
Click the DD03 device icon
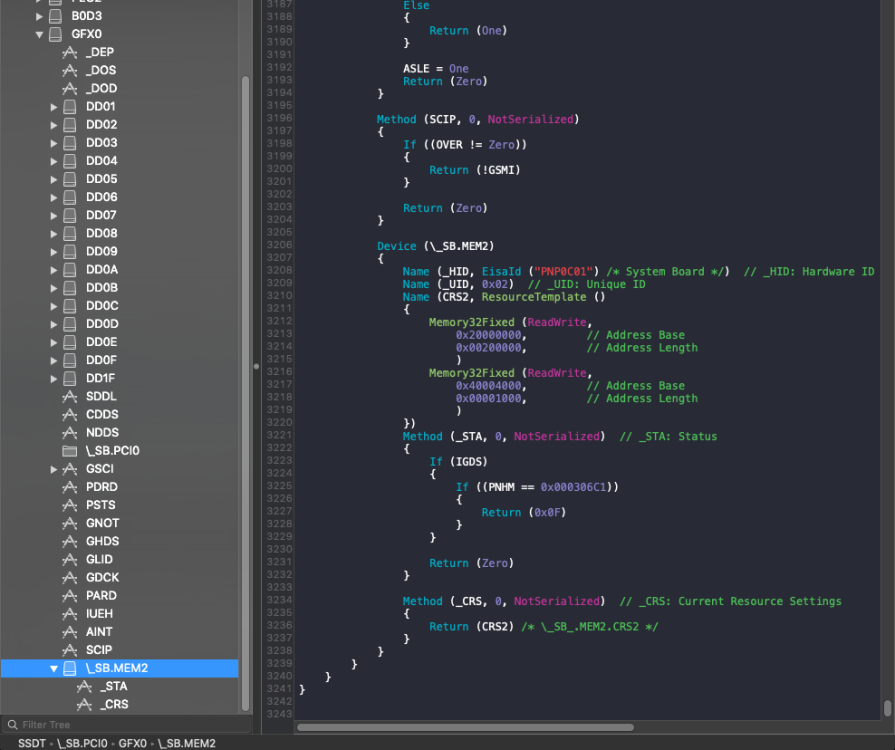coord(70,143)
